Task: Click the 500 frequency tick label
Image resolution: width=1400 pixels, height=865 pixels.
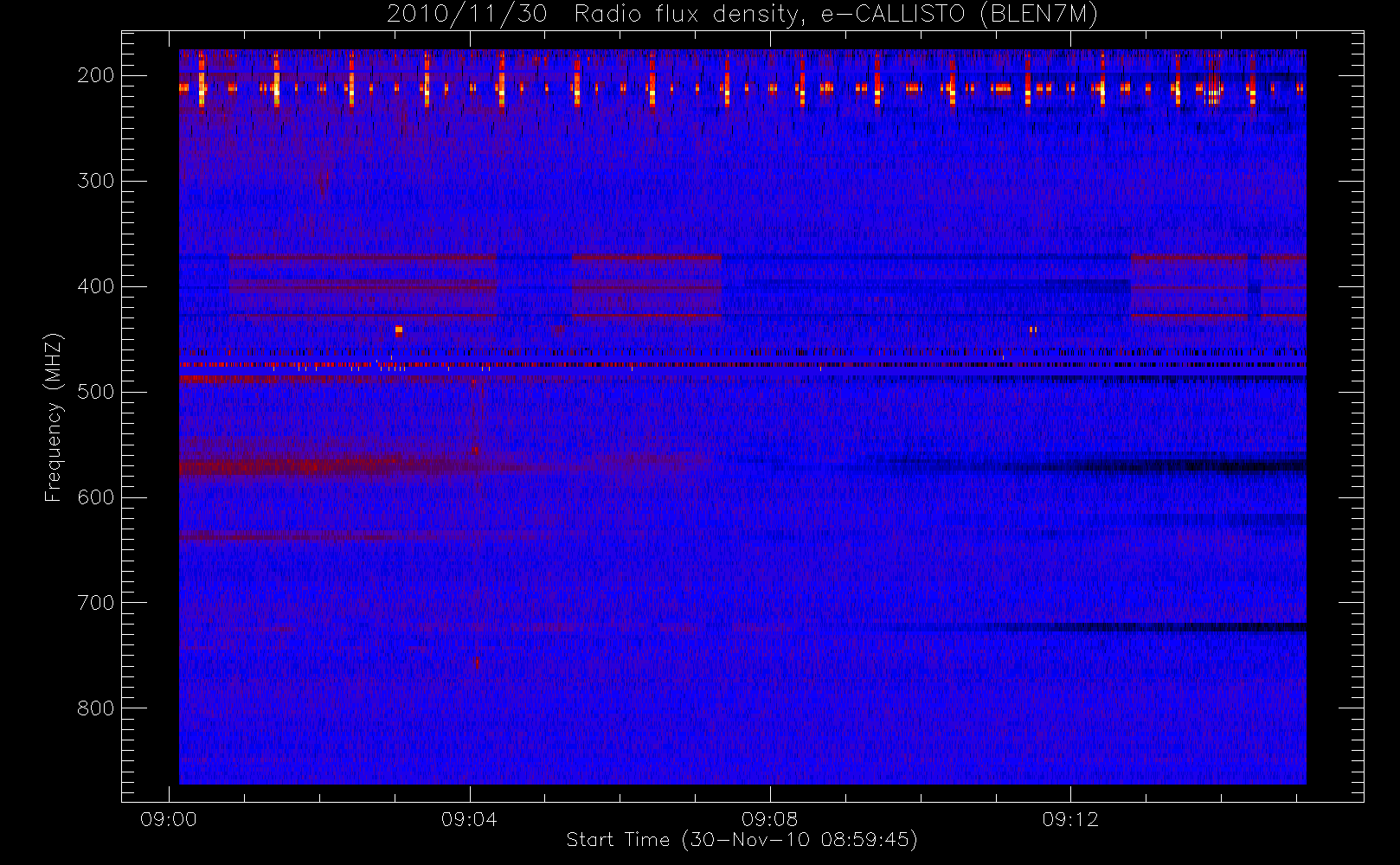Action: click(x=96, y=392)
